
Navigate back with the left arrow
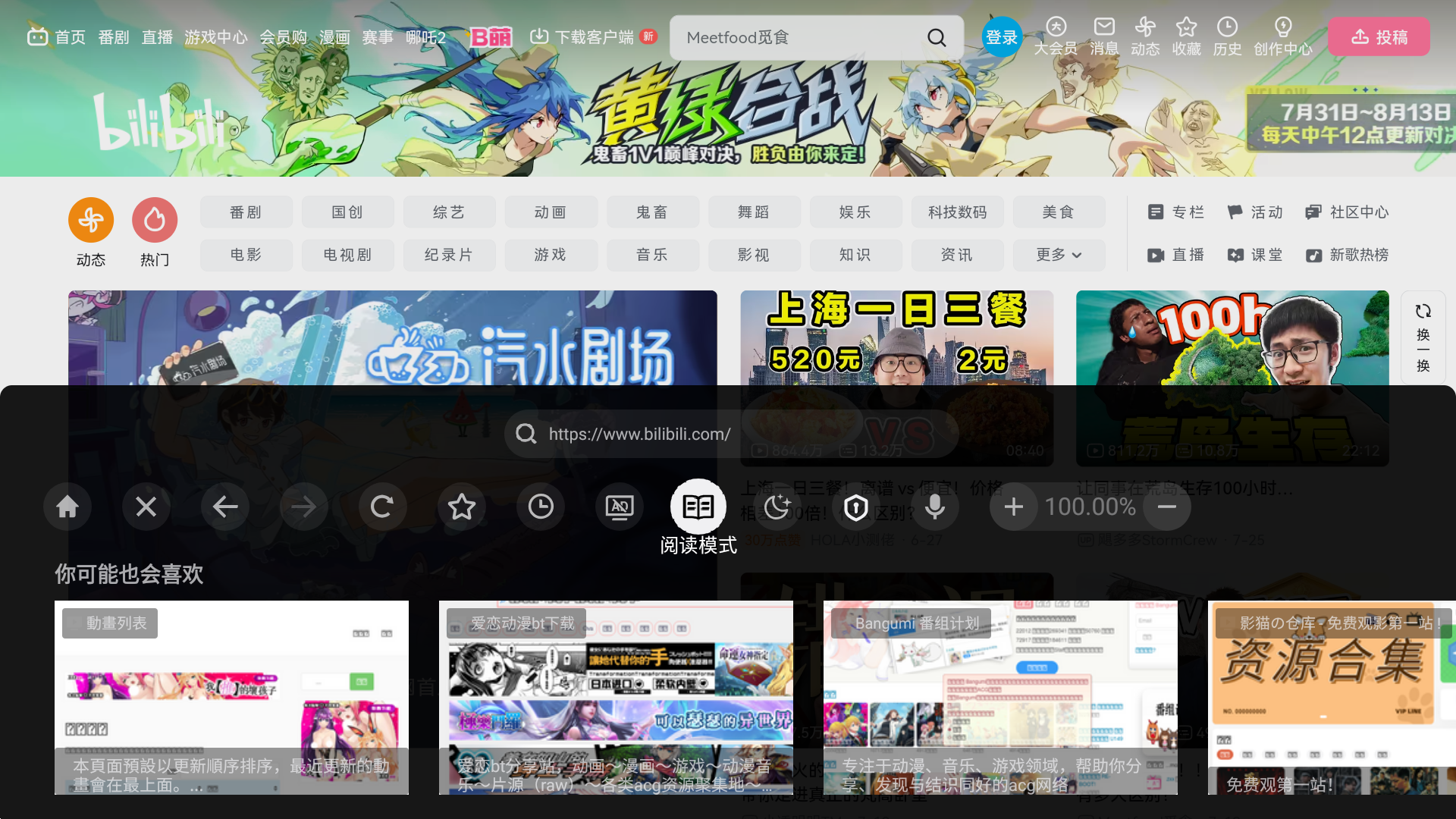[225, 507]
